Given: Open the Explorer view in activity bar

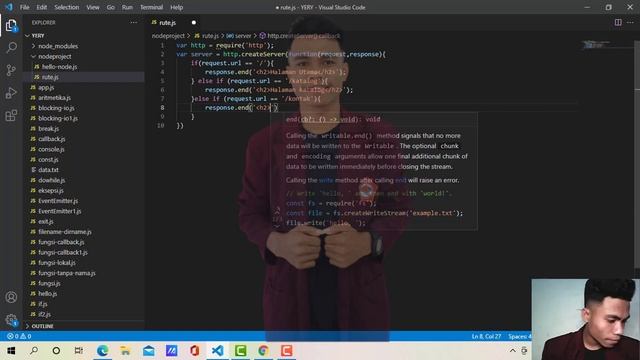Looking at the screenshot, I should click(11, 26).
